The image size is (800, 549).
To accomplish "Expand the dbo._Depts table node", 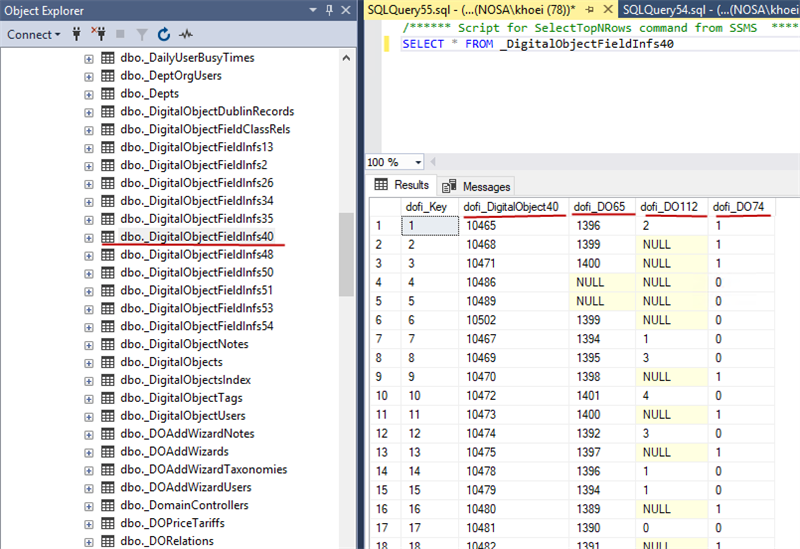I will (89, 94).
